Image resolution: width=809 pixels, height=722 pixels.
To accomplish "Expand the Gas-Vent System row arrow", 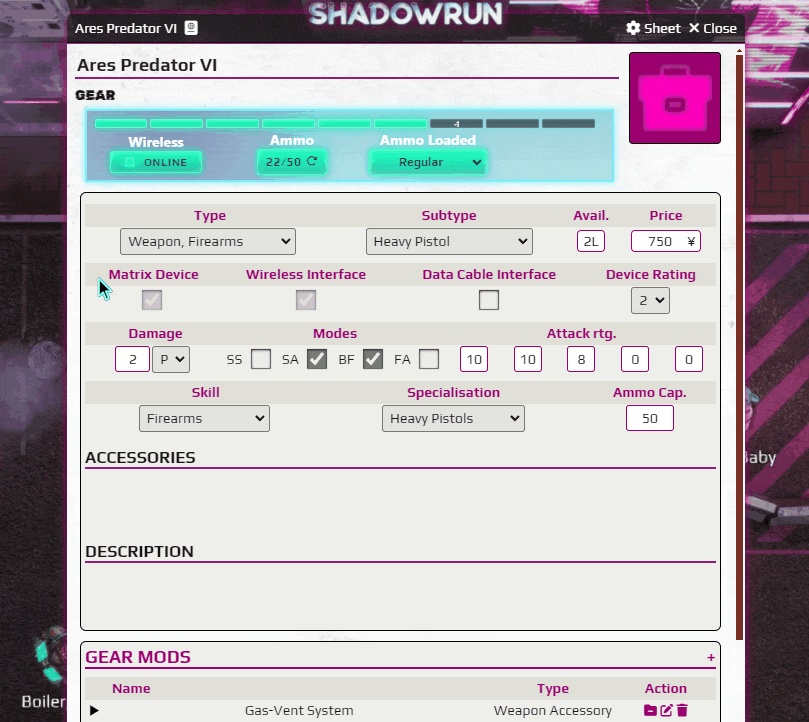I will [x=94, y=710].
